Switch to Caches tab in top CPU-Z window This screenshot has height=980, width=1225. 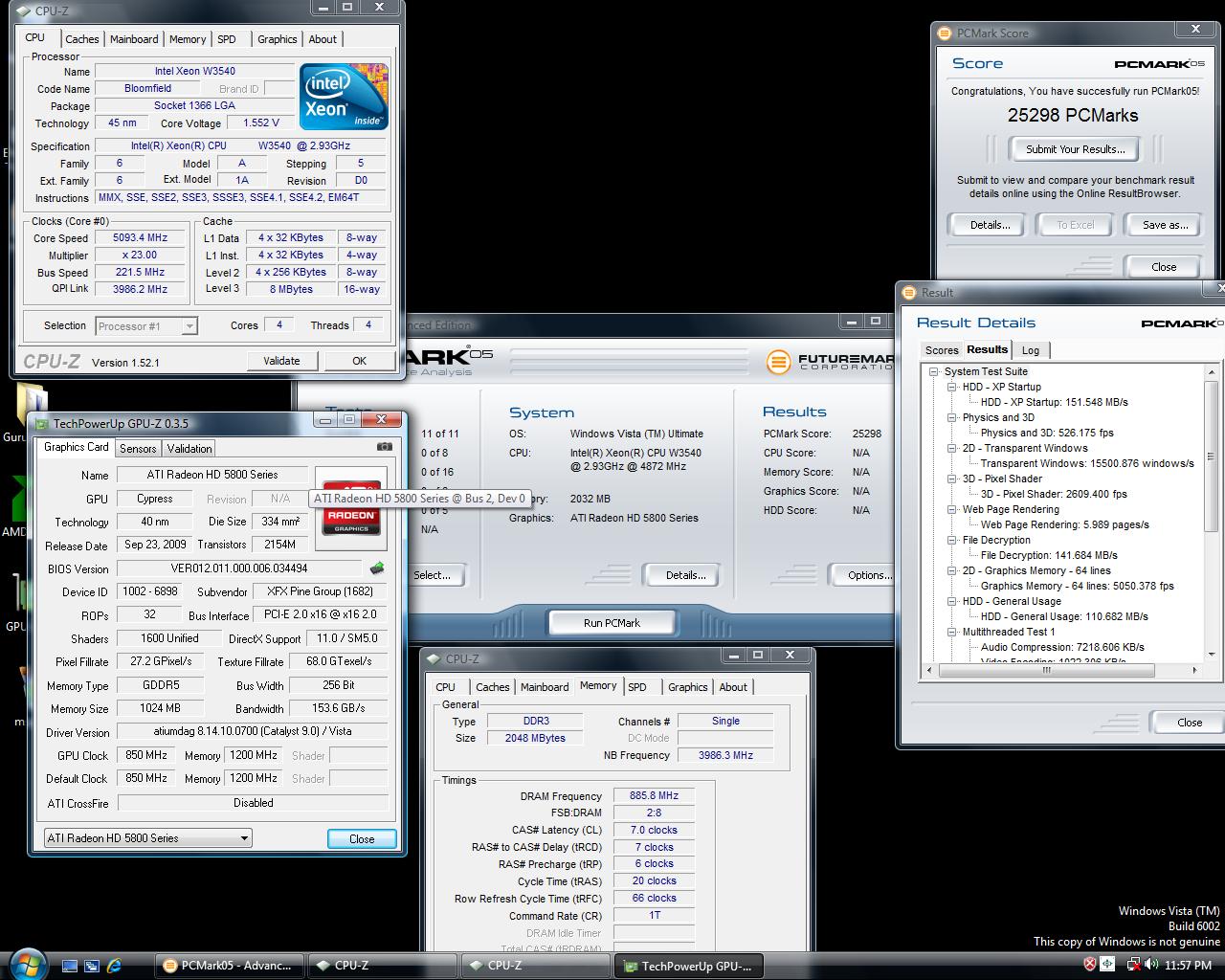(x=82, y=39)
